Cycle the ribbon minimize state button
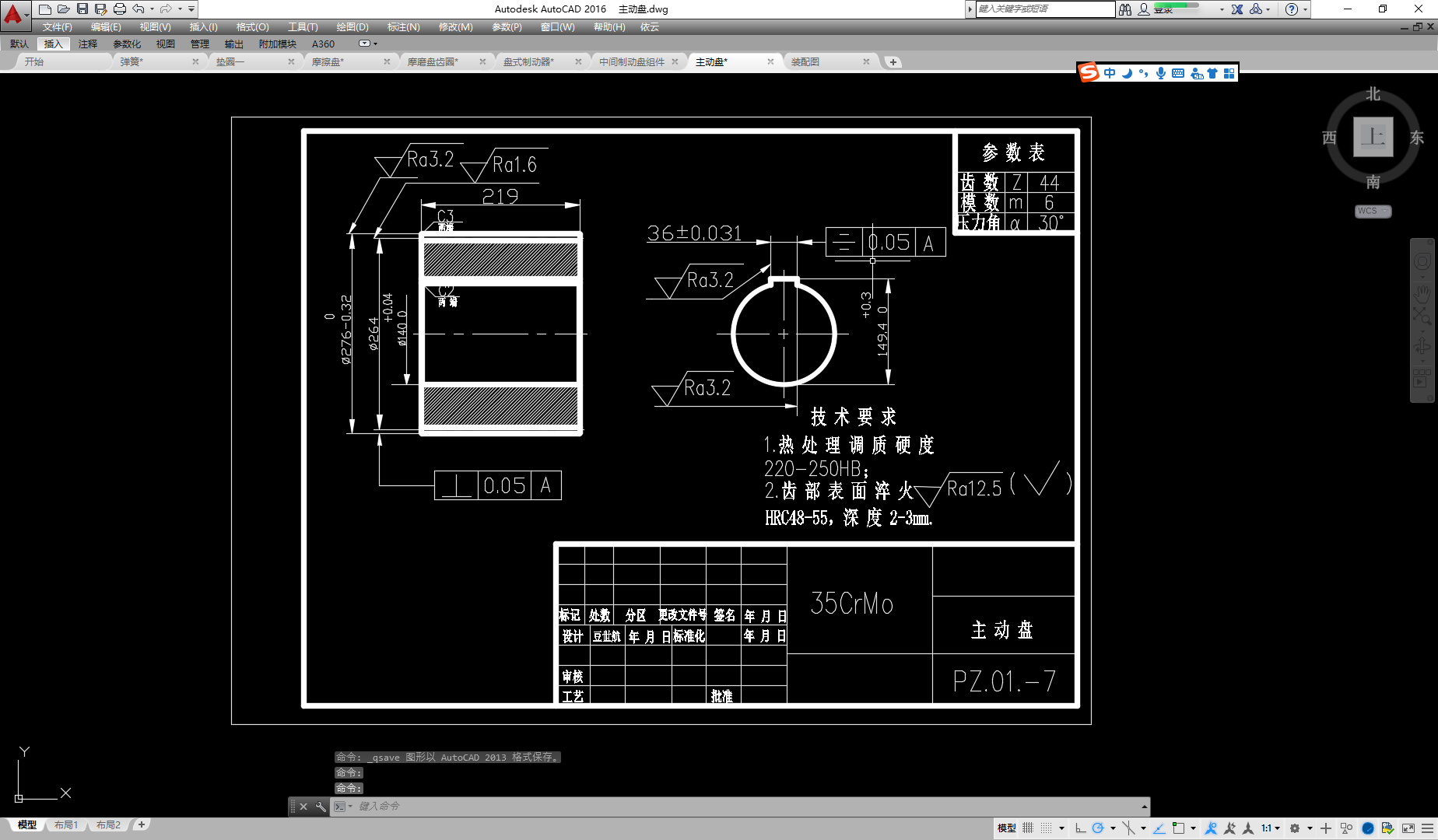1438x840 pixels. click(364, 44)
